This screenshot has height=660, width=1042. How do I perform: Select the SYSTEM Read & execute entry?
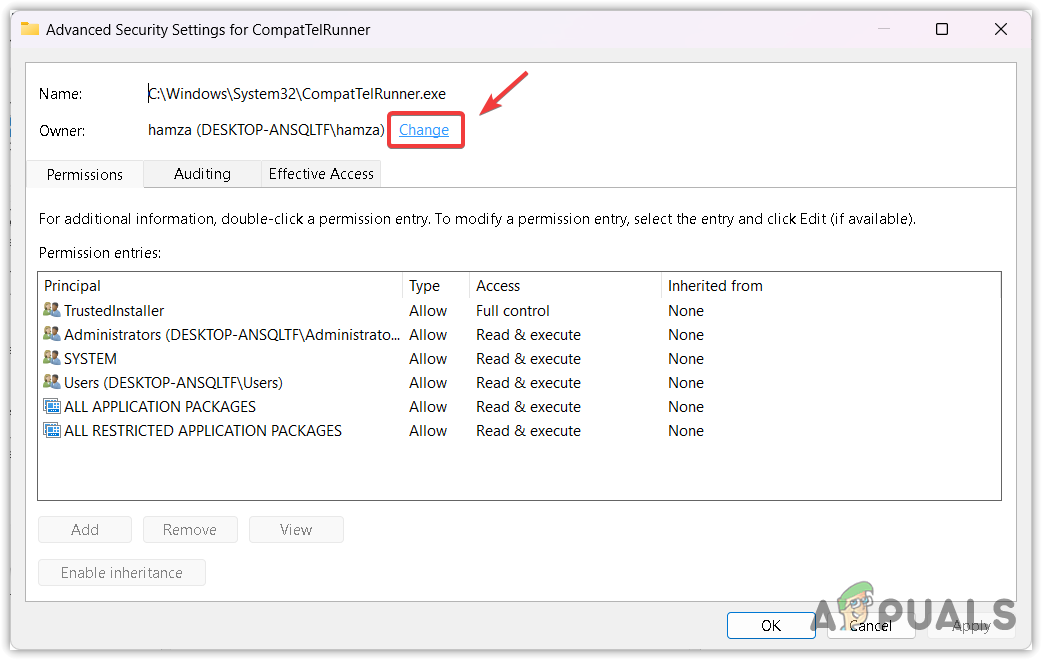pos(528,359)
